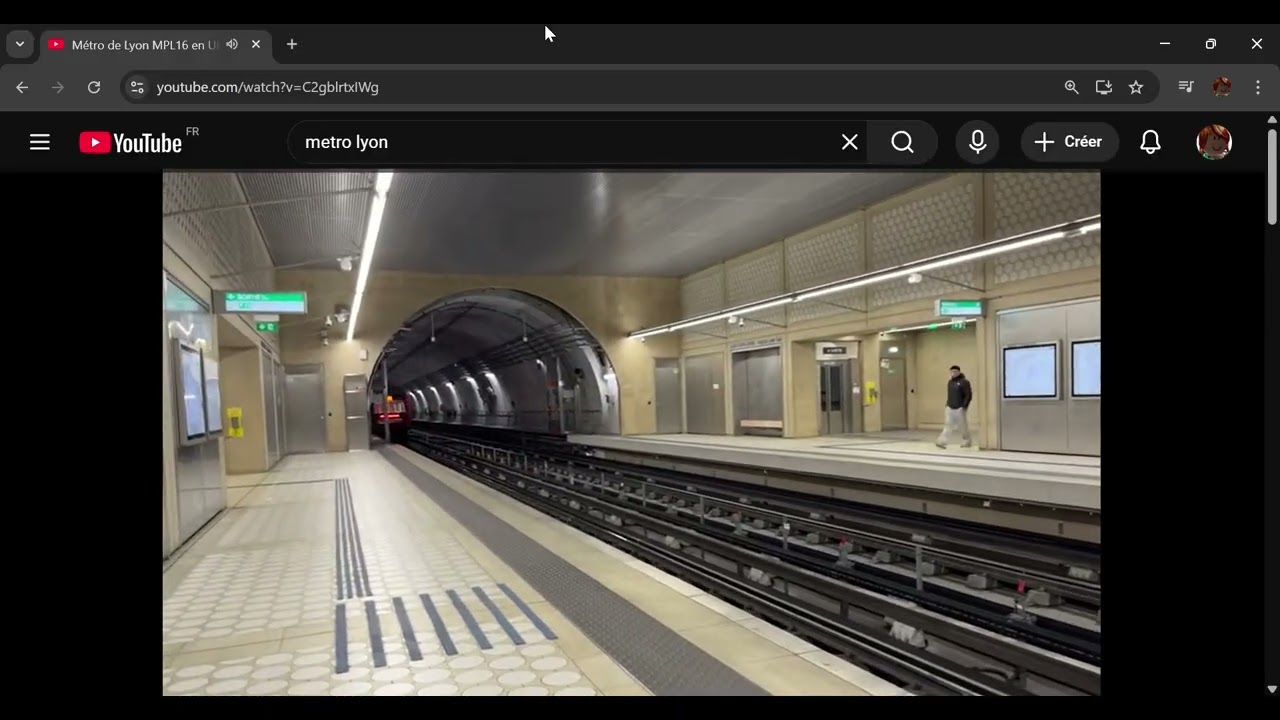
Task: Select the URL in the address bar
Action: 268,87
